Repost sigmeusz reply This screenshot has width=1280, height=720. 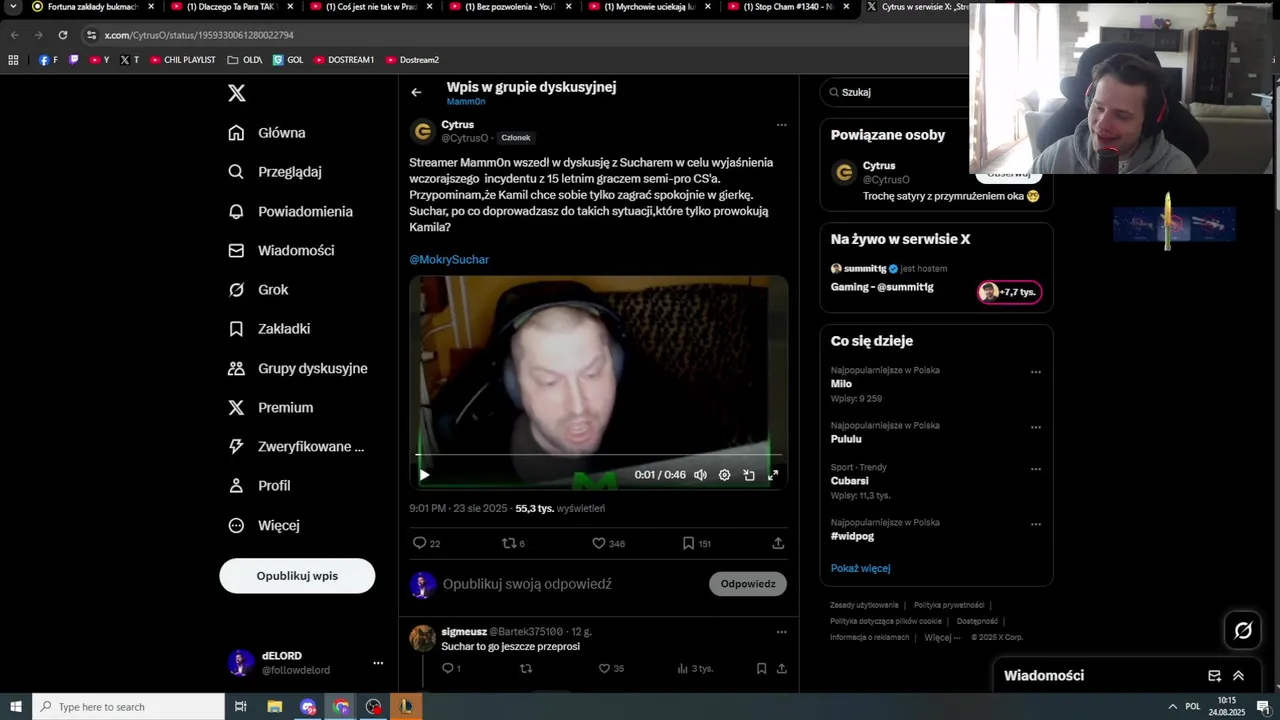[x=526, y=668]
